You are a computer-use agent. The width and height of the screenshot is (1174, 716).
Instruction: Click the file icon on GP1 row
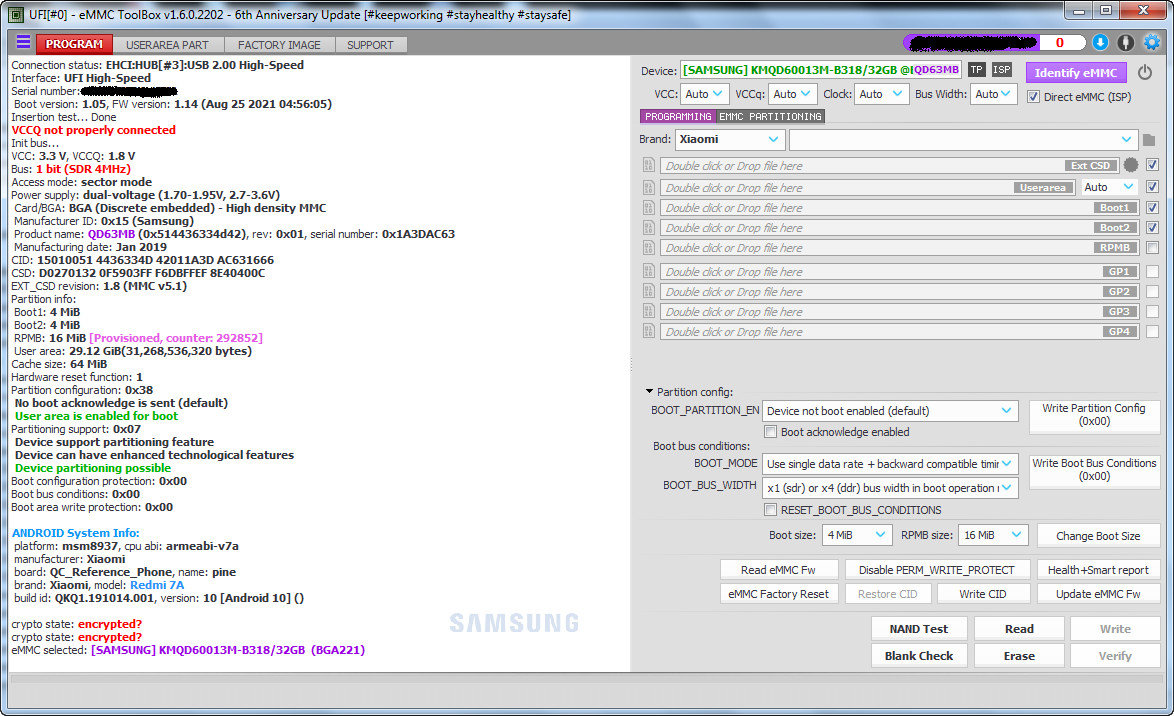[x=648, y=271]
